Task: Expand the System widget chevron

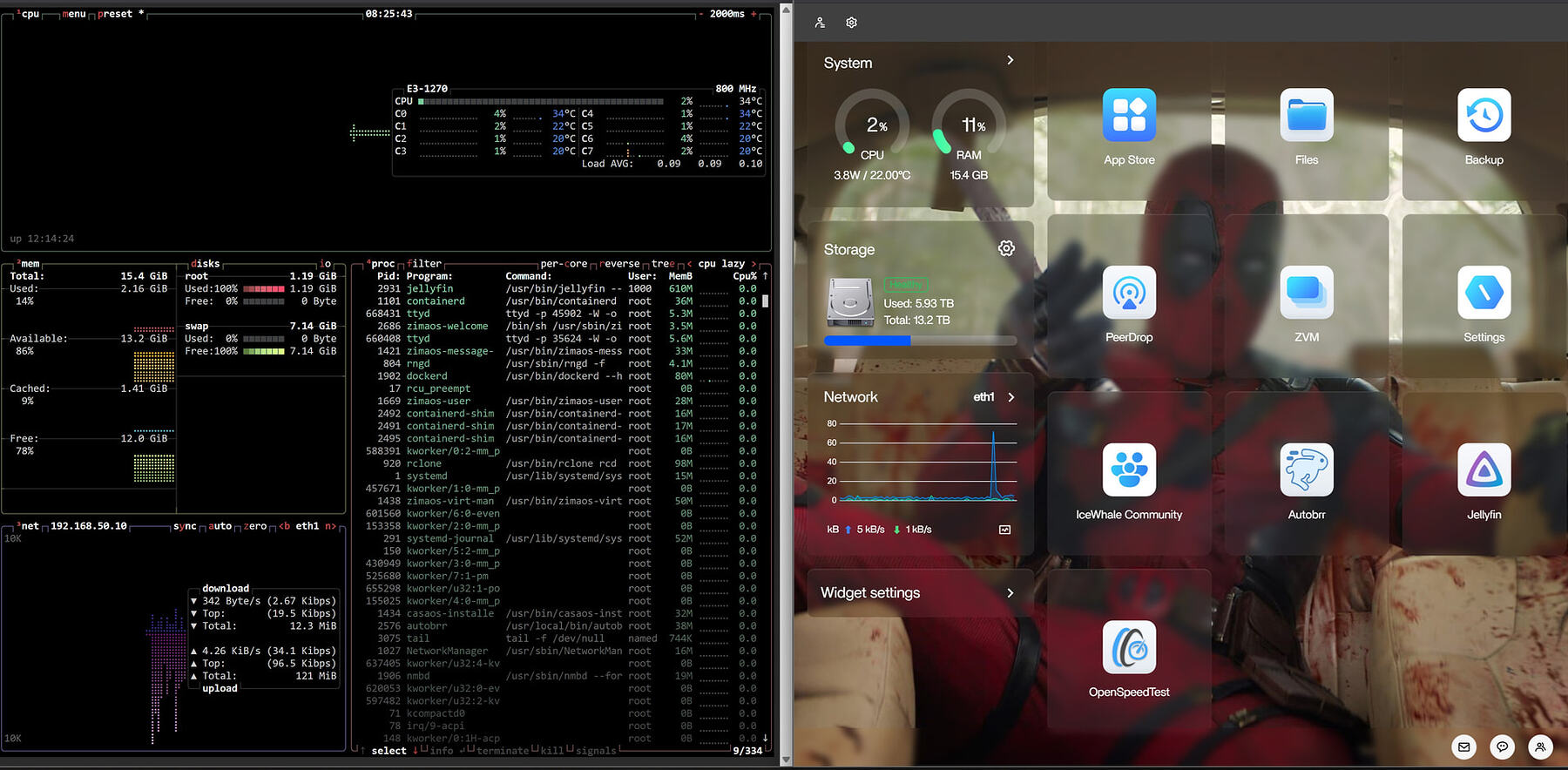Action: click(x=1010, y=60)
